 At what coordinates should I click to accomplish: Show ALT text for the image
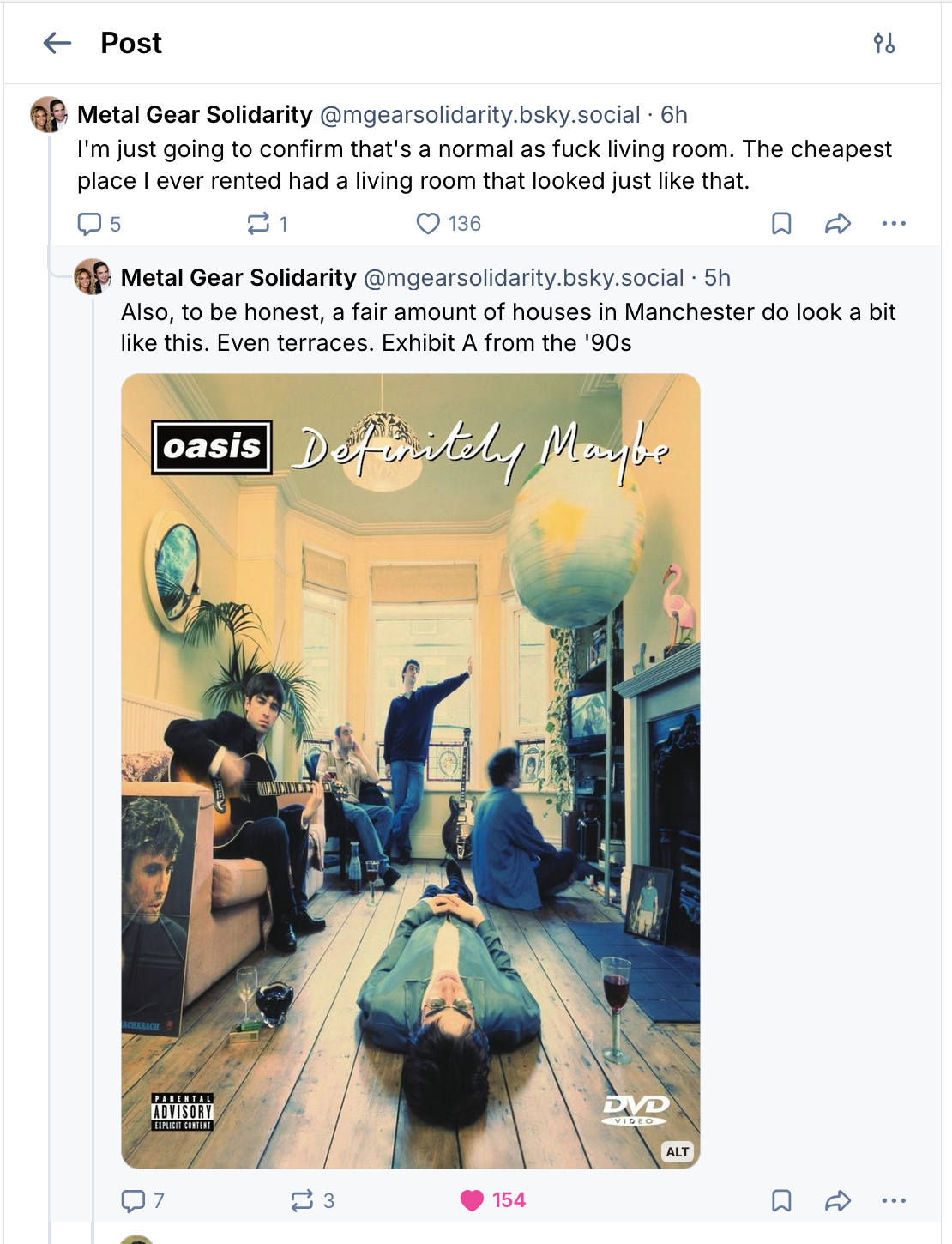(x=678, y=1151)
